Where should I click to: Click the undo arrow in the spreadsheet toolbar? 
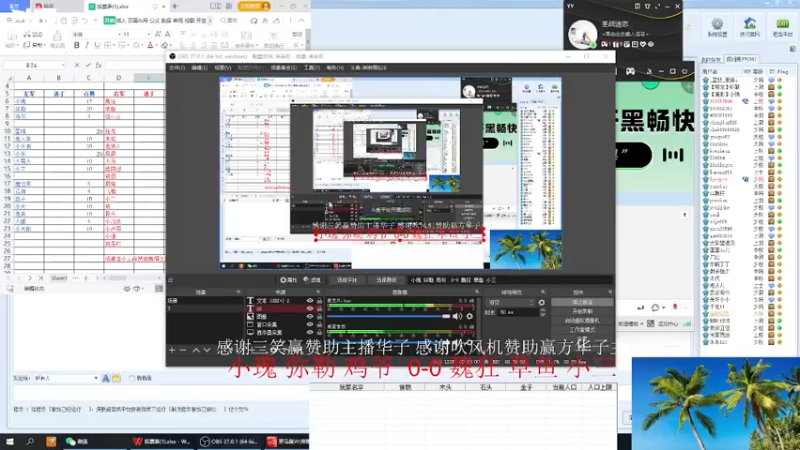85,21
